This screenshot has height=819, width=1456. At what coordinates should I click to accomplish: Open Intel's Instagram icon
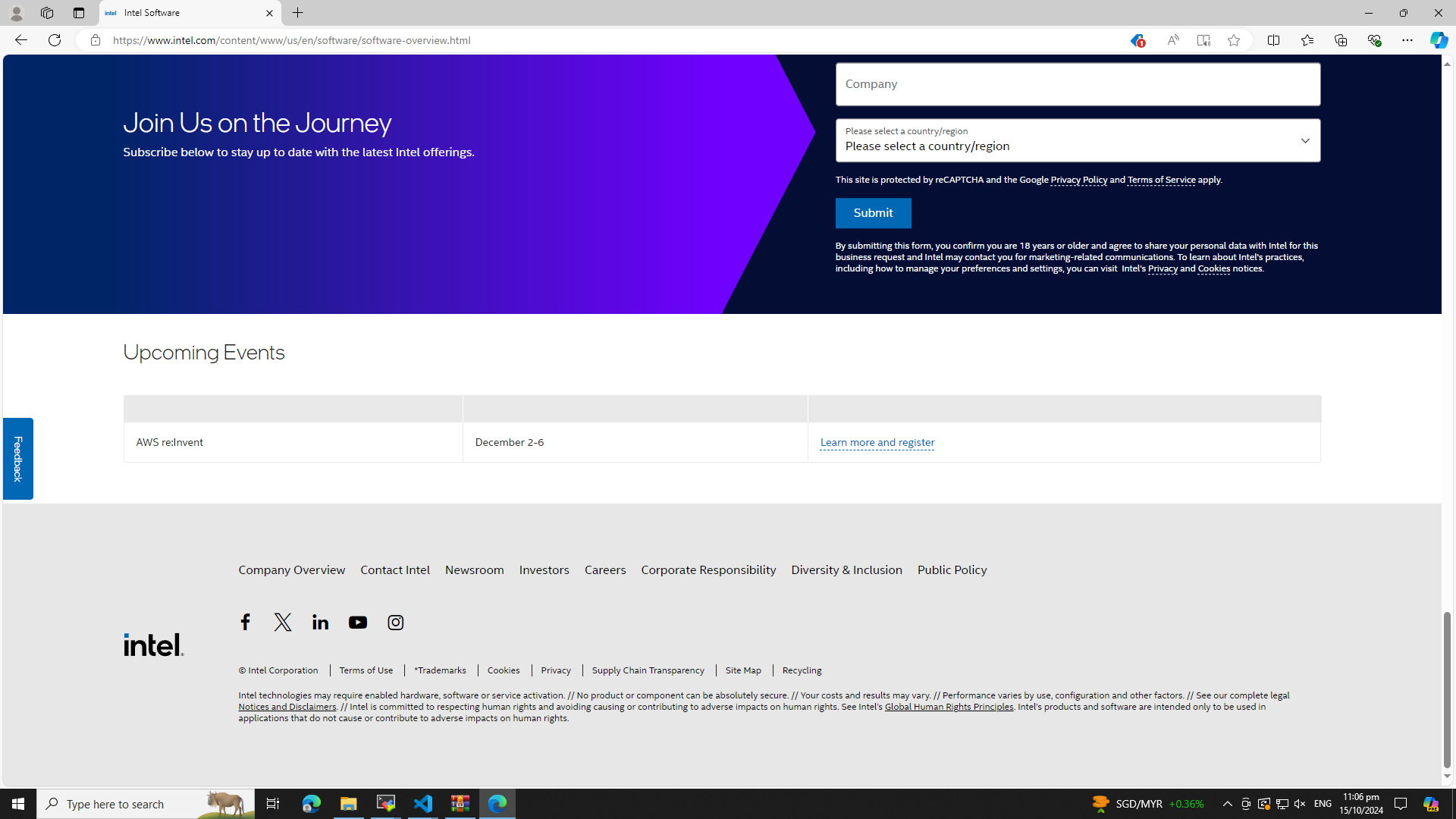(395, 623)
